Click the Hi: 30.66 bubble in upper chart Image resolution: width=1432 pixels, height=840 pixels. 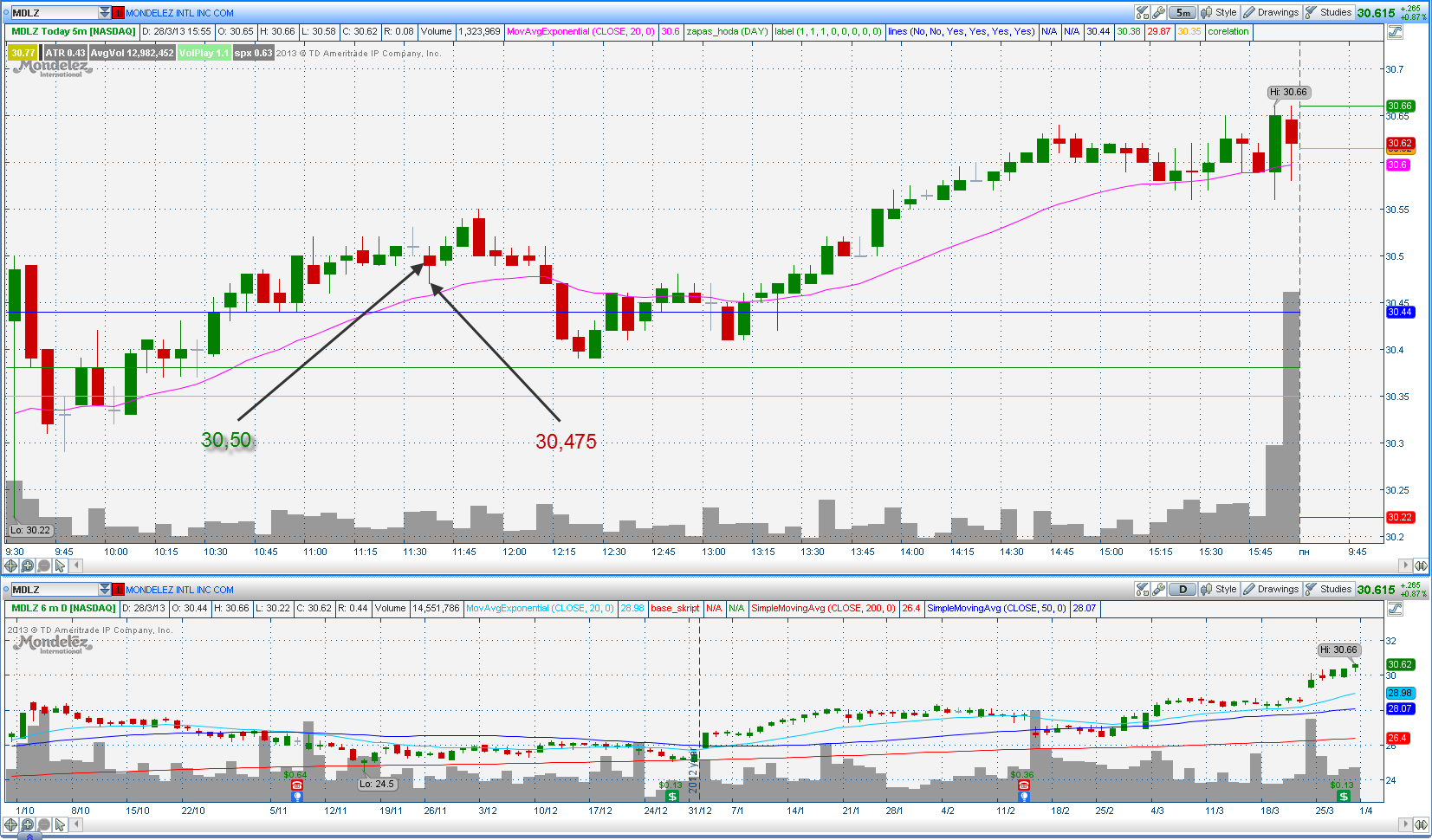point(1288,92)
